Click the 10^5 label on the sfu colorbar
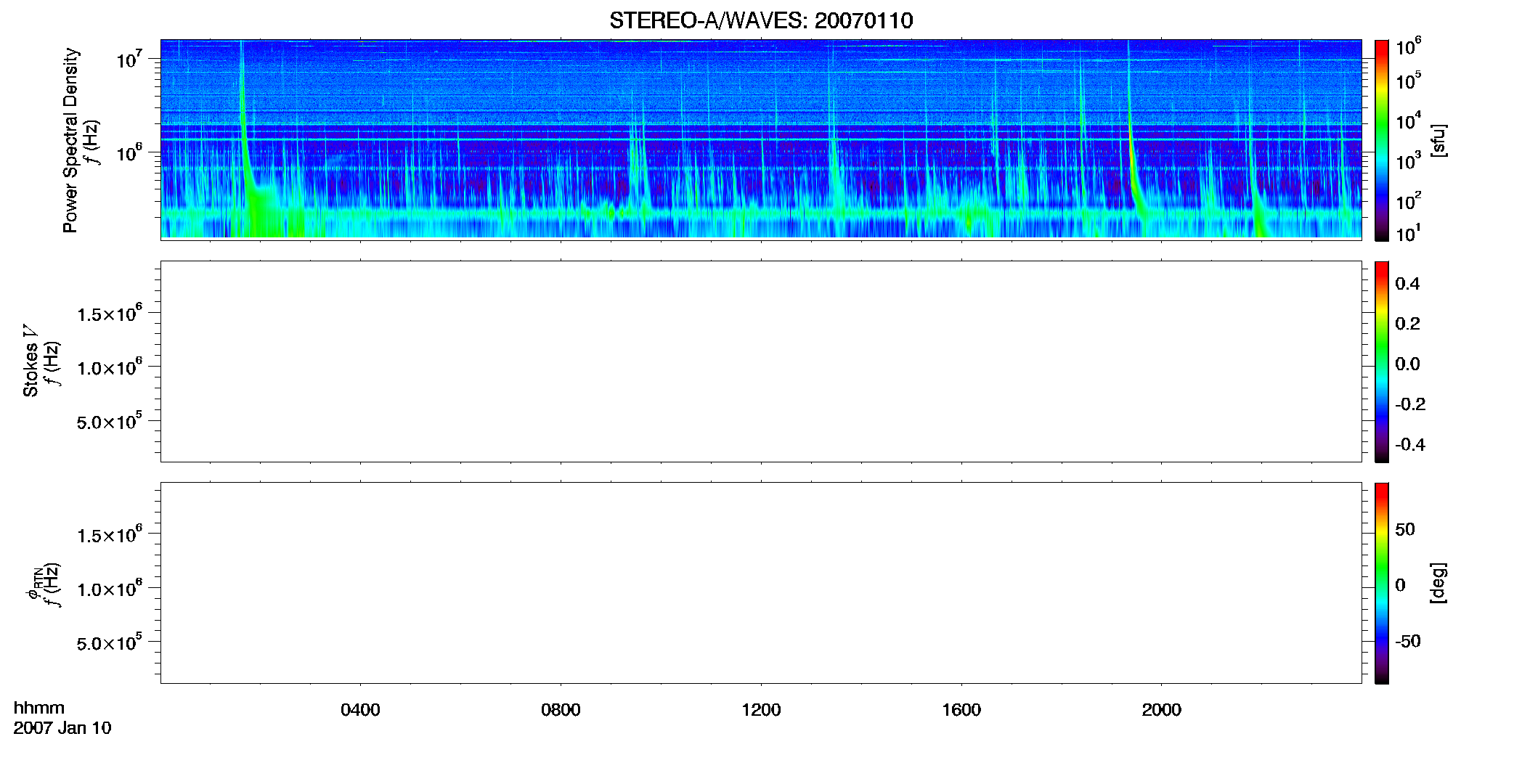The image size is (1522, 784). tap(1409, 81)
